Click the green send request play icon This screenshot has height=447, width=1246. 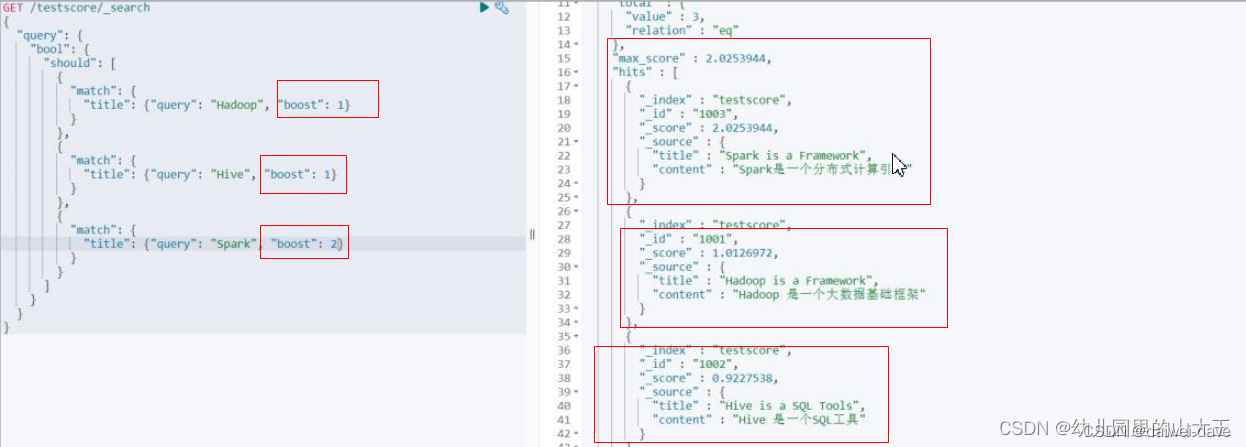(485, 7)
